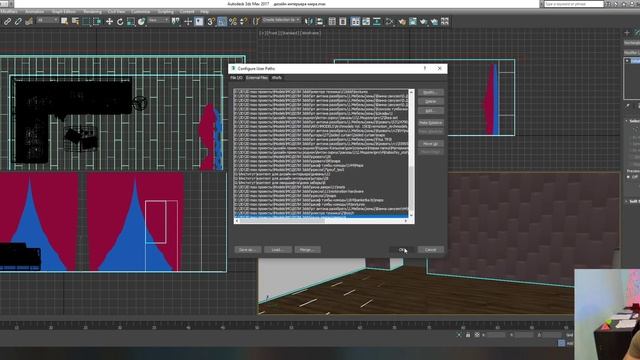Toggle the Spinner Snap button
640x360 pixels.
[x=243, y=22]
